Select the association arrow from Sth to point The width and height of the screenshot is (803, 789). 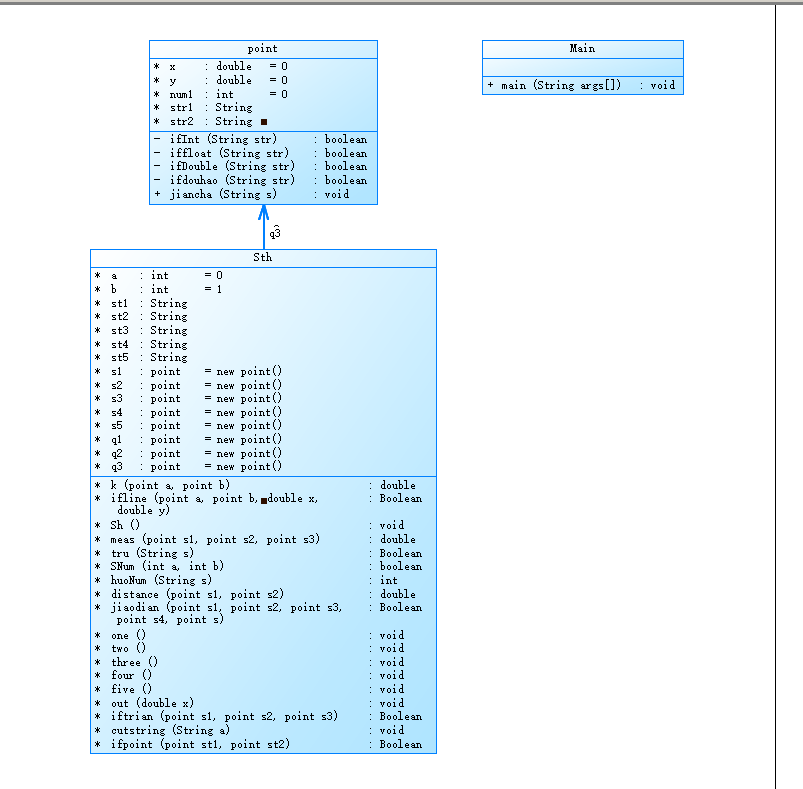[264, 227]
